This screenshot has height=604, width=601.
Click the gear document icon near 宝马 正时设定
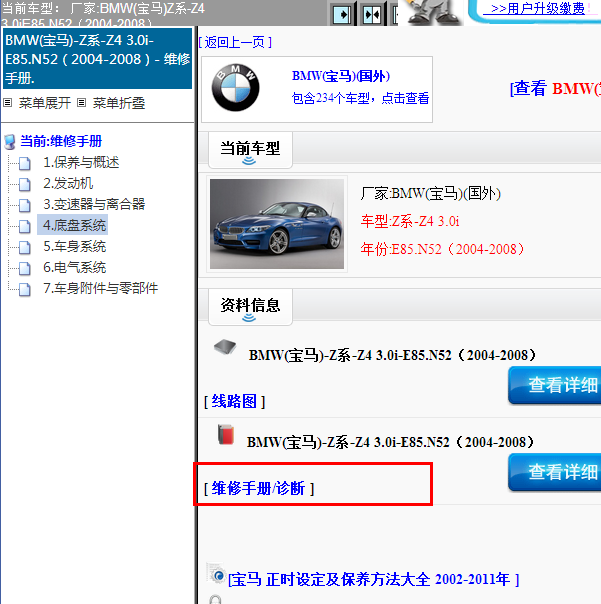pos(216,575)
